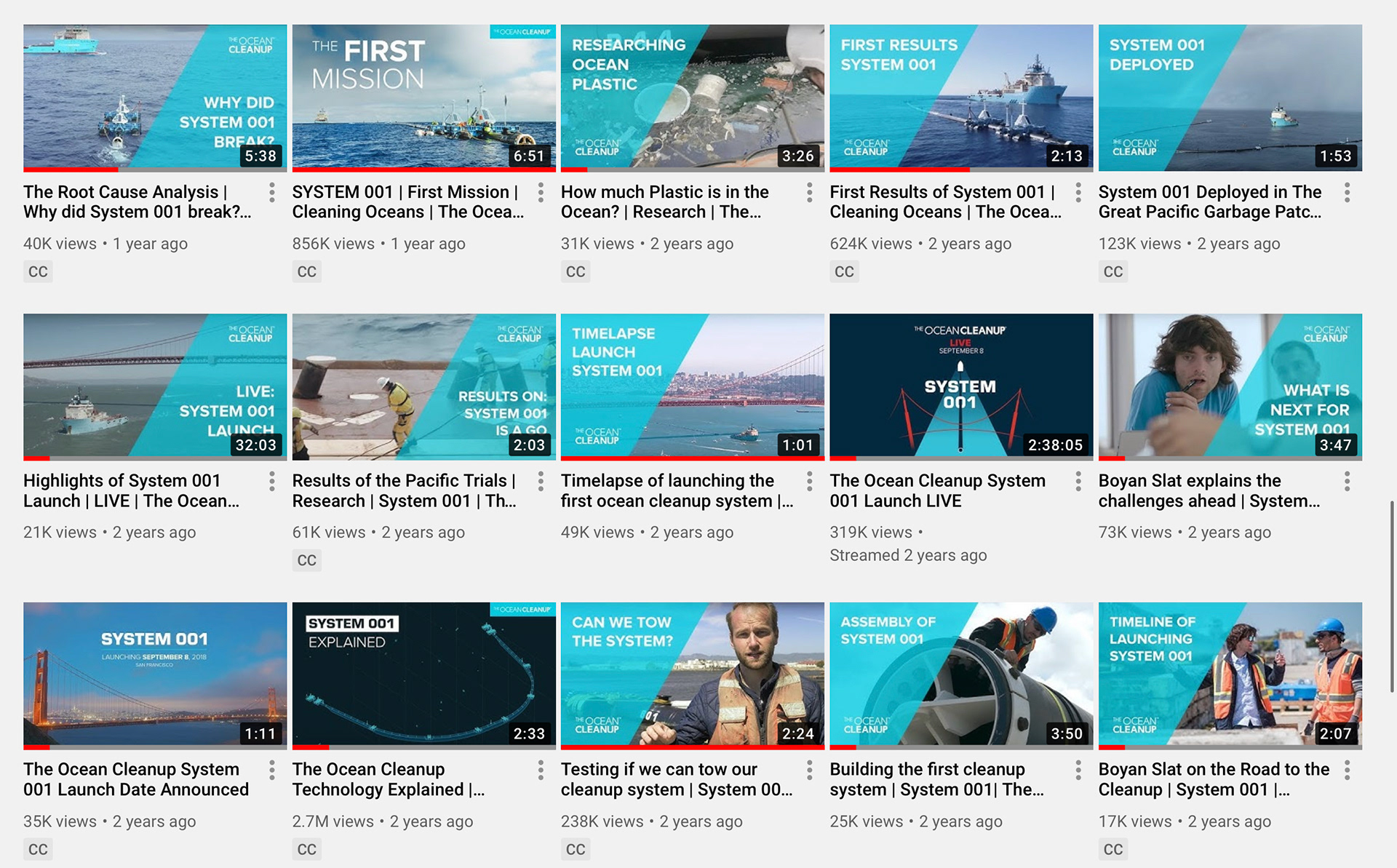Open 'Highlights of System 001 Launch' title
The image size is (1397, 868).
132,491
